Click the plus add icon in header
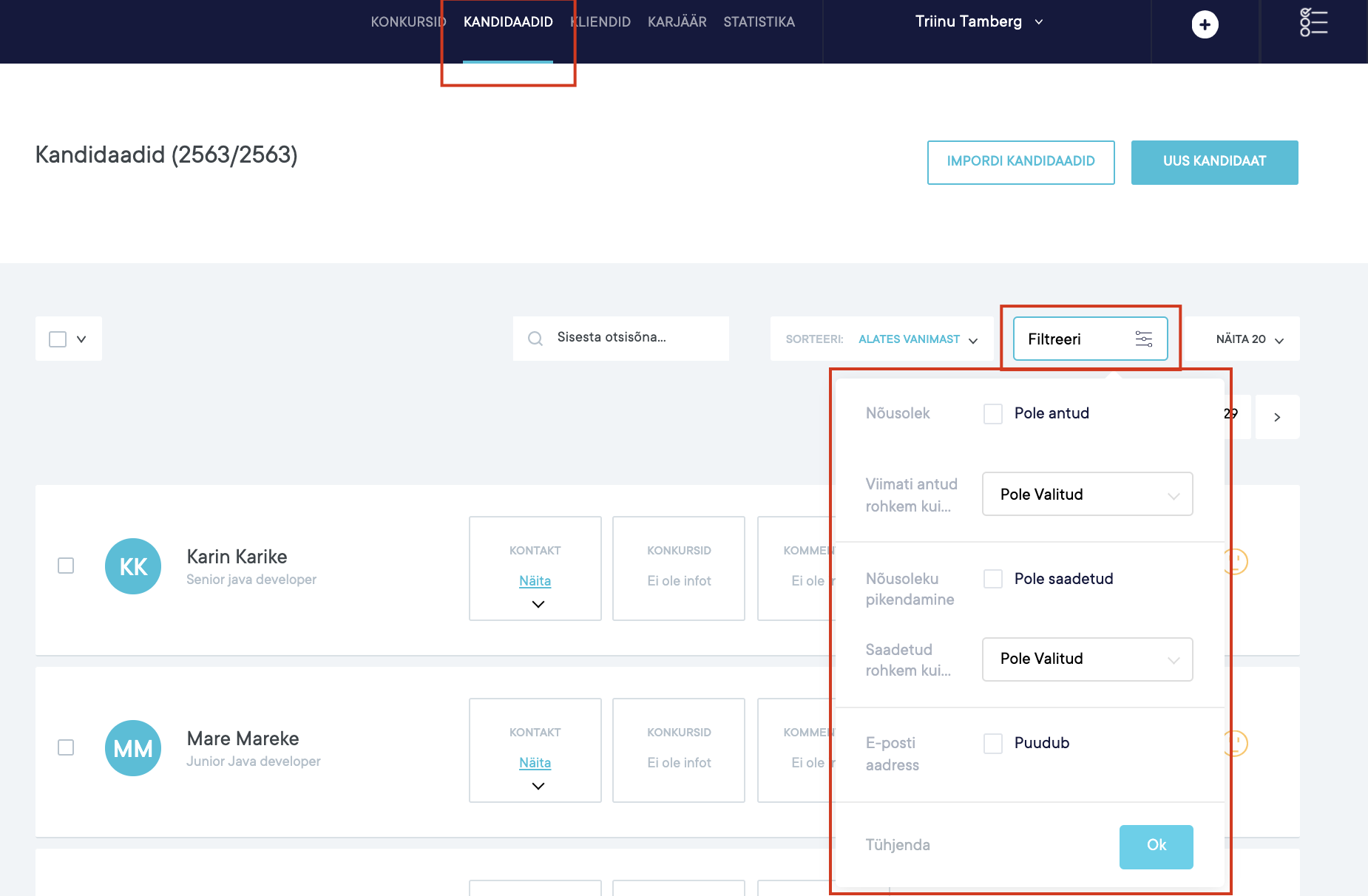Screen dimensions: 1368x896 click(x=1205, y=24)
